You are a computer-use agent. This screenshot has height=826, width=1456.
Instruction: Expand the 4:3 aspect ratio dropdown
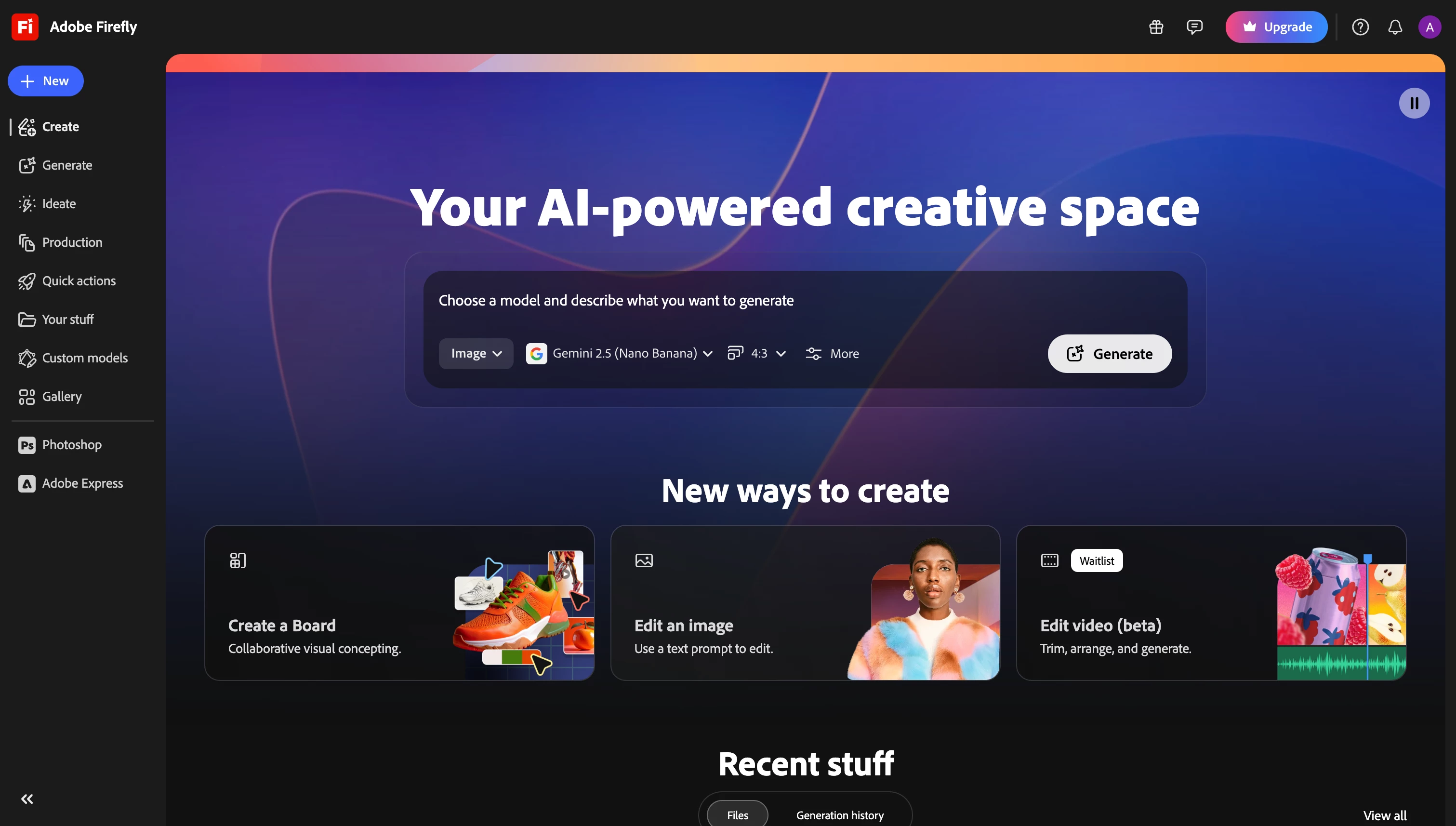[756, 353]
